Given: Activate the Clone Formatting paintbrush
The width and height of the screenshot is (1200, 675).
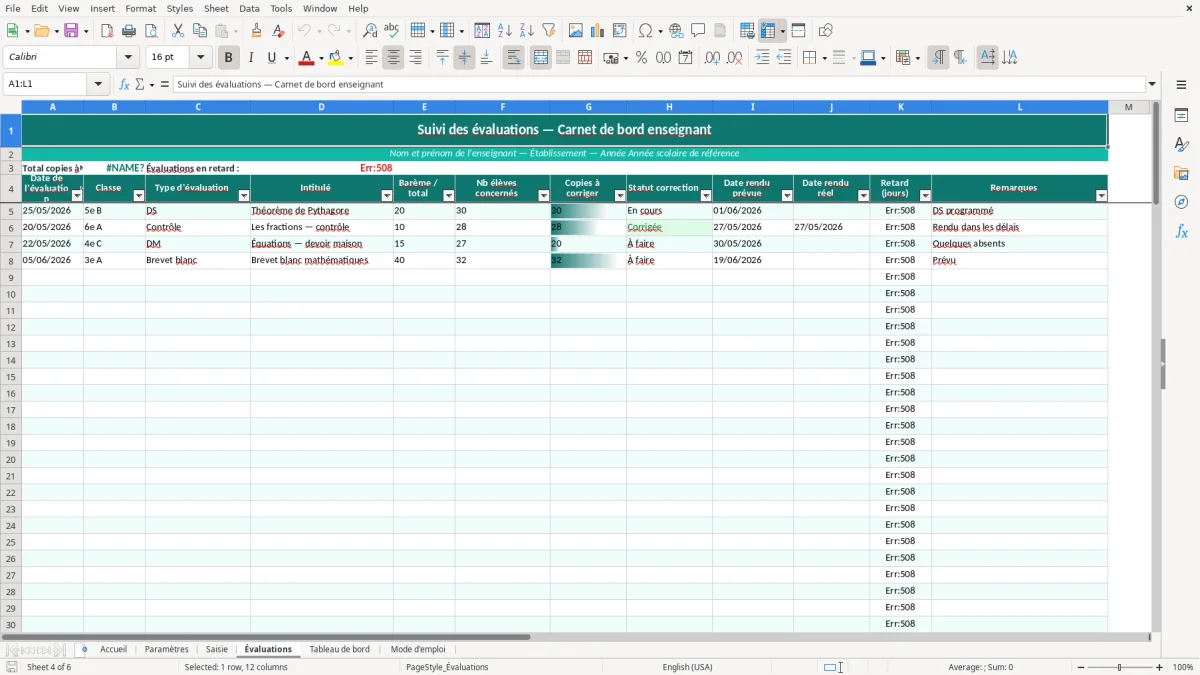Looking at the screenshot, I should (x=257, y=31).
